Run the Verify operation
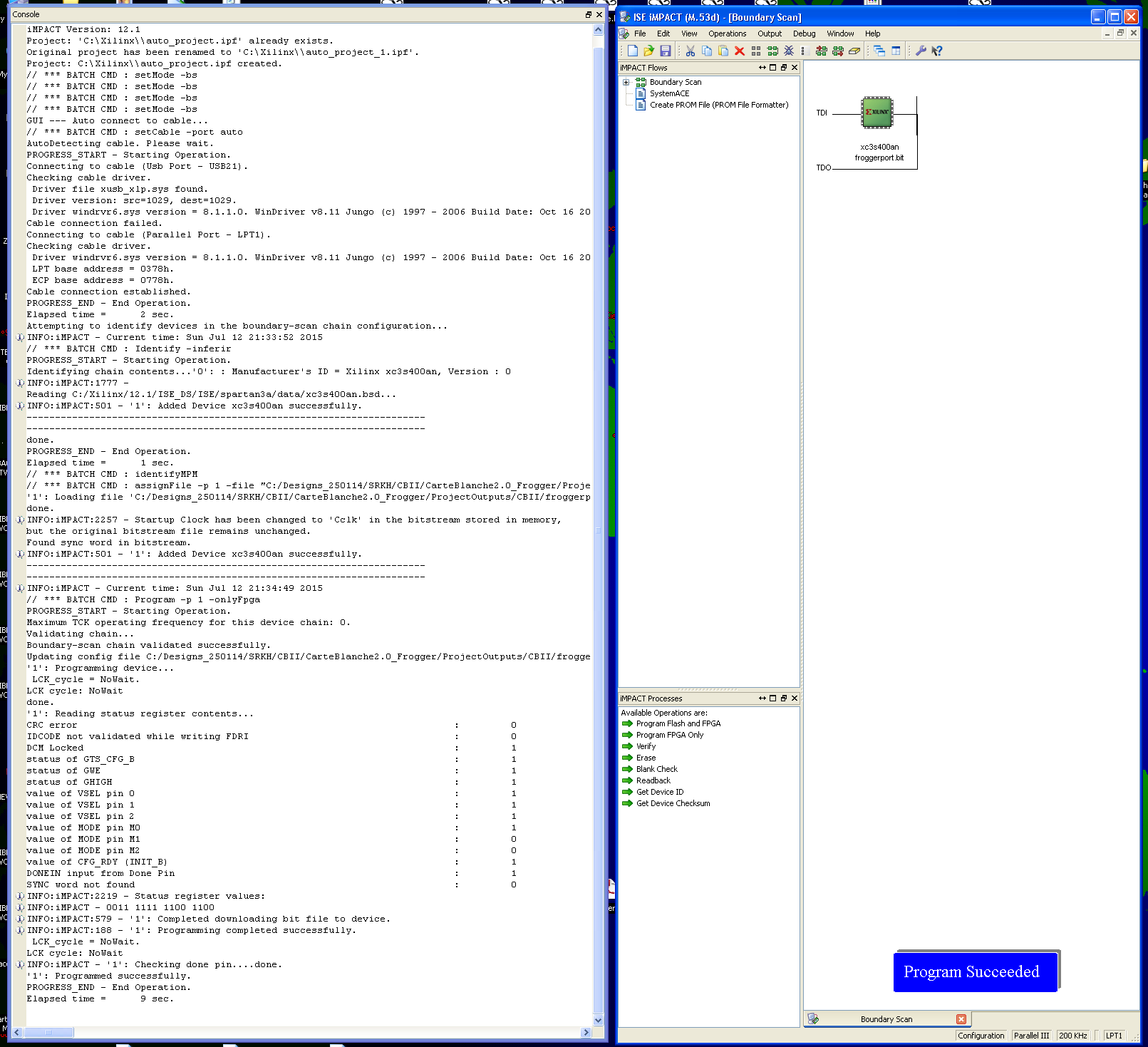Viewport: 1148px width, 1047px height. [x=646, y=746]
